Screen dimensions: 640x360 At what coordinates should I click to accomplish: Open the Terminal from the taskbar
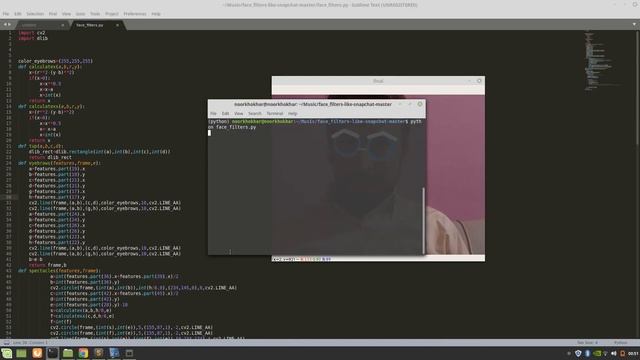pyautogui.click(x=53, y=353)
